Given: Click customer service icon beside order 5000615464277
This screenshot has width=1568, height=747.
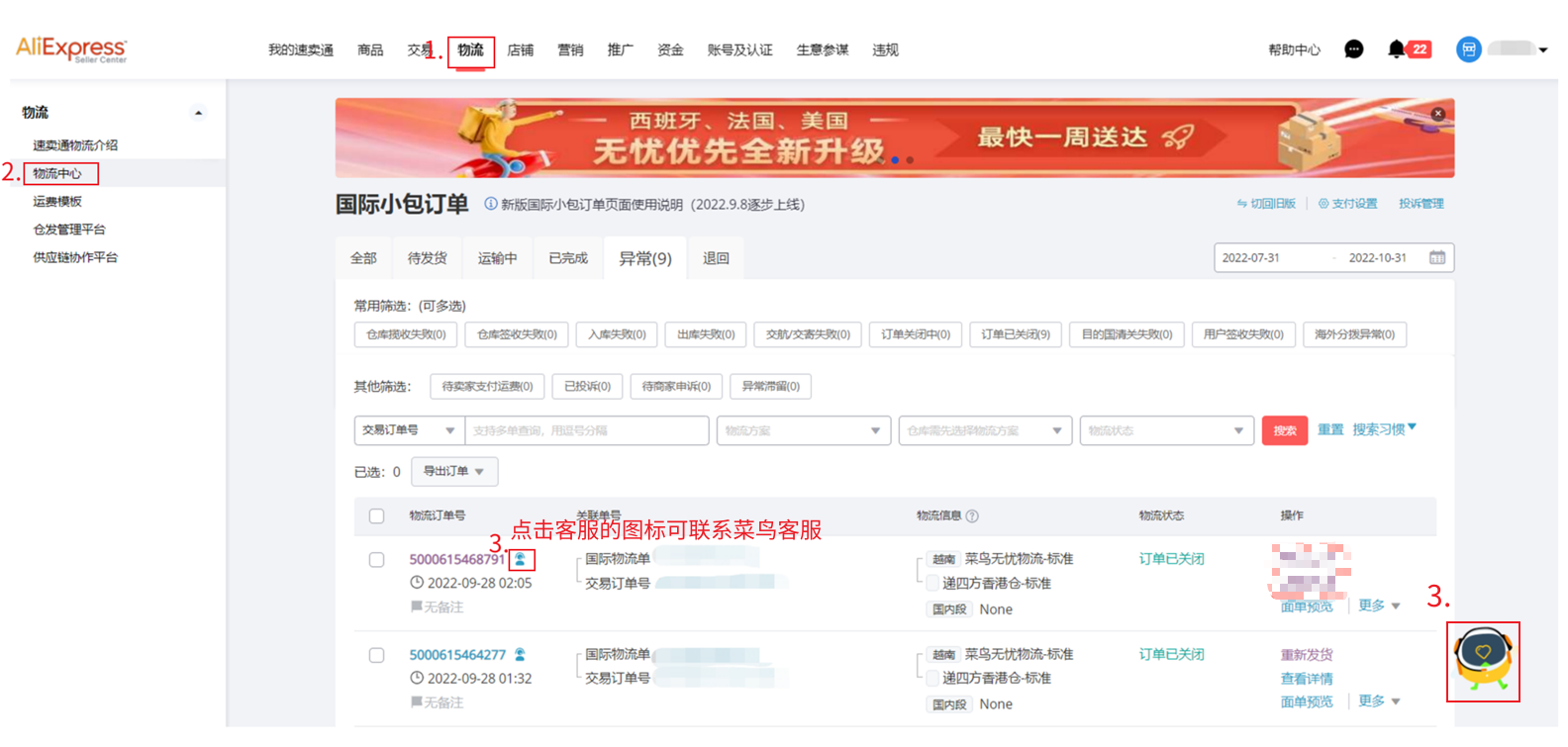Looking at the screenshot, I should pos(520,655).
